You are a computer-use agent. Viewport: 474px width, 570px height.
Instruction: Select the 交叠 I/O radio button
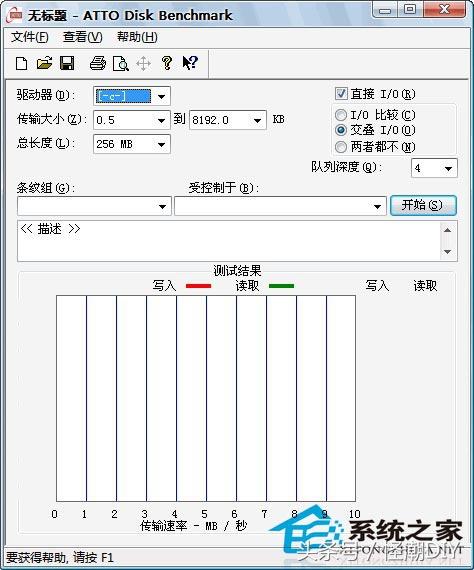point(341,130)
